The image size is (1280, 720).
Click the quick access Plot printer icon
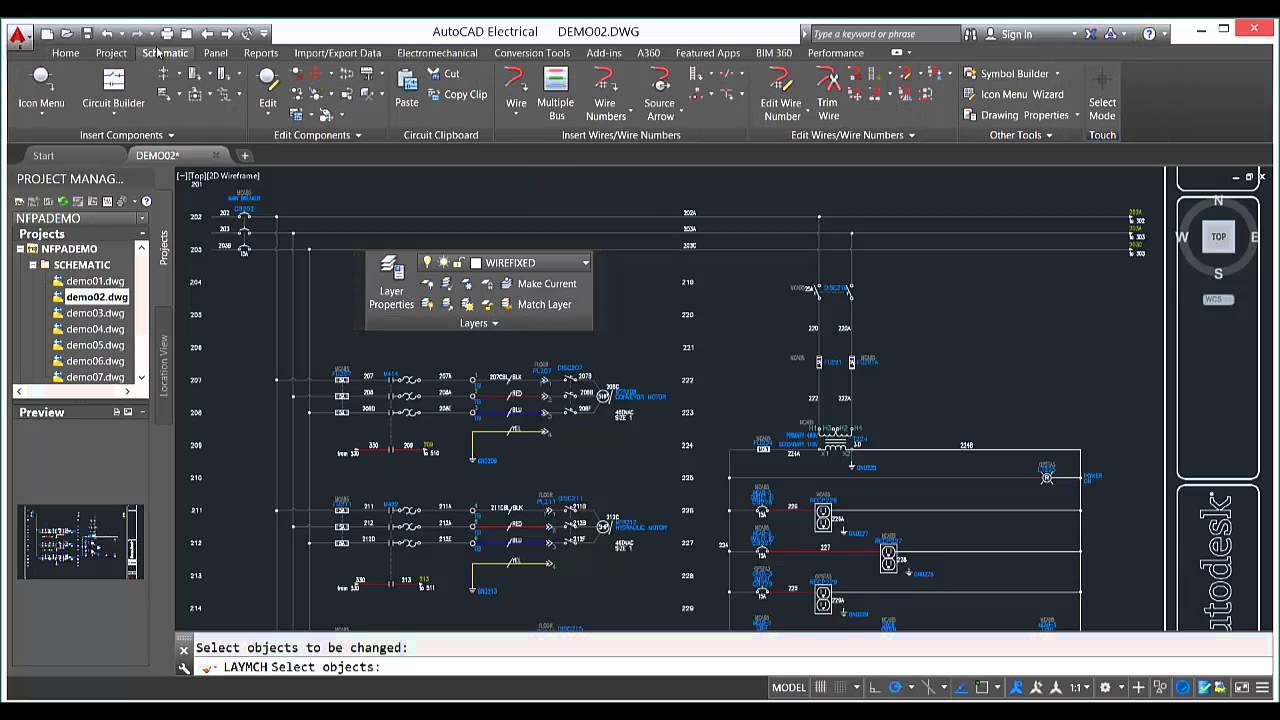pos(166,33)
